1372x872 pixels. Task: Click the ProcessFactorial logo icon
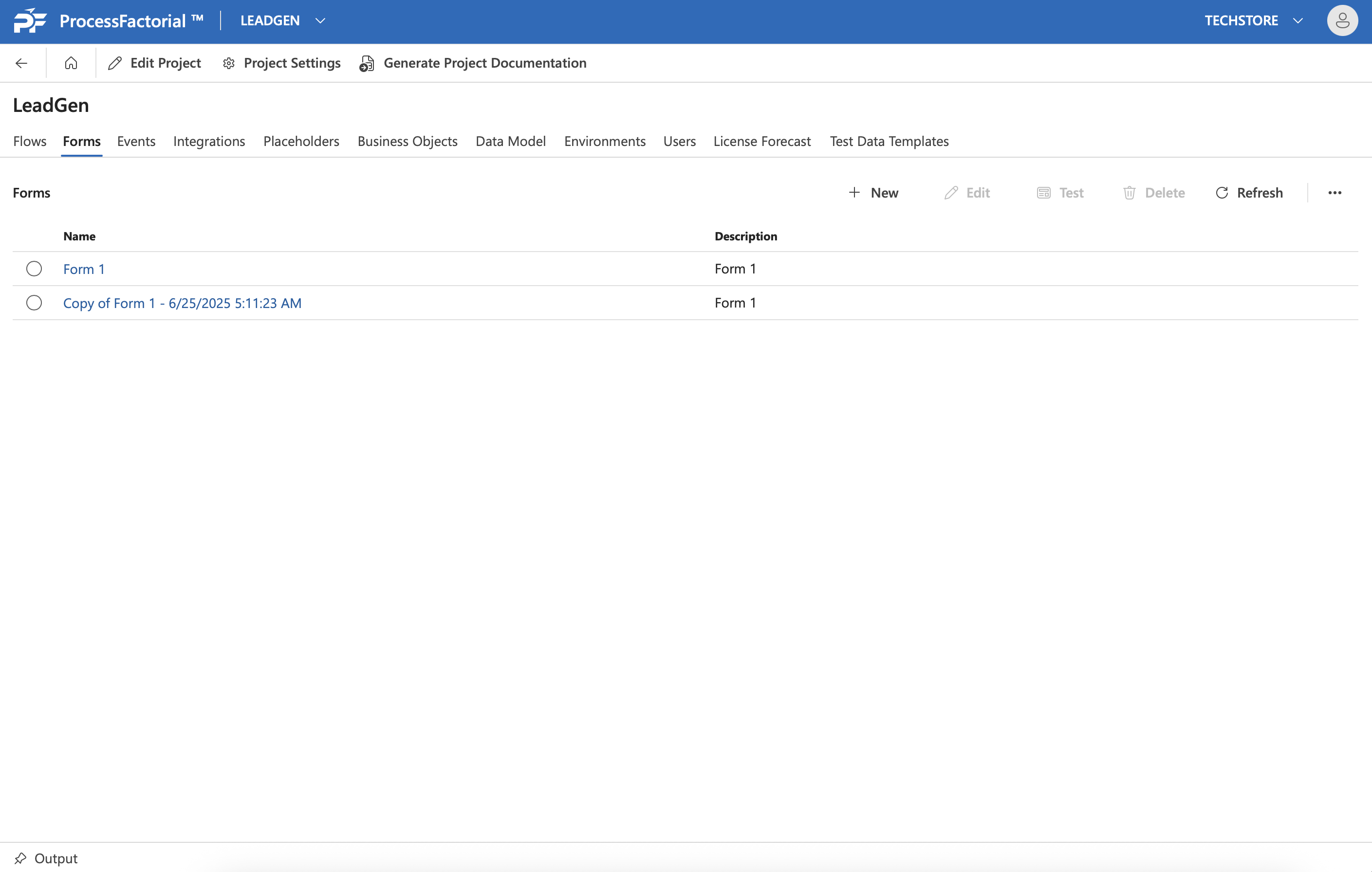pos(30,20)
